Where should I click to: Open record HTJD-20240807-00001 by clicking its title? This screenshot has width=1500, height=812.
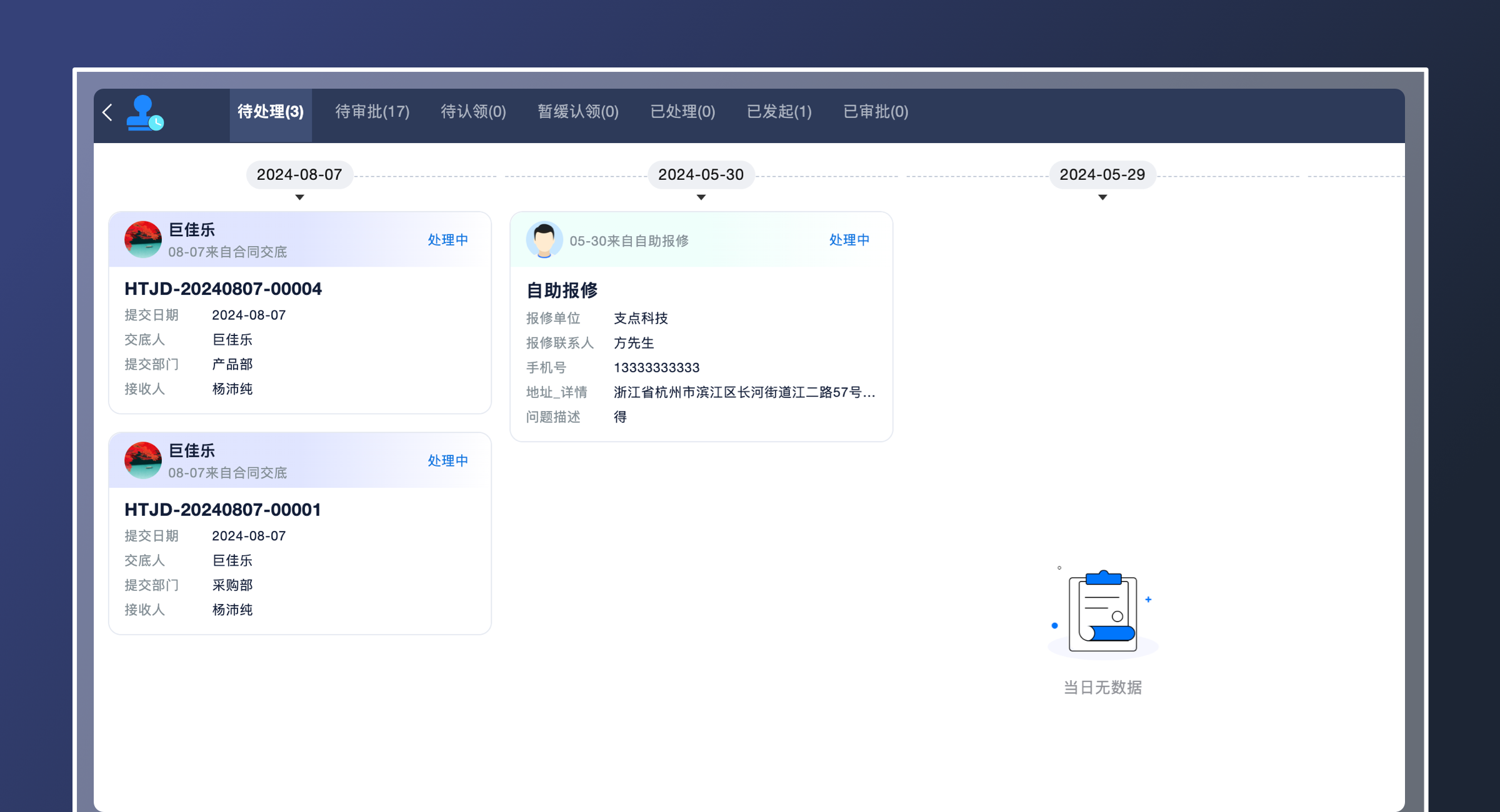(222, 510)
